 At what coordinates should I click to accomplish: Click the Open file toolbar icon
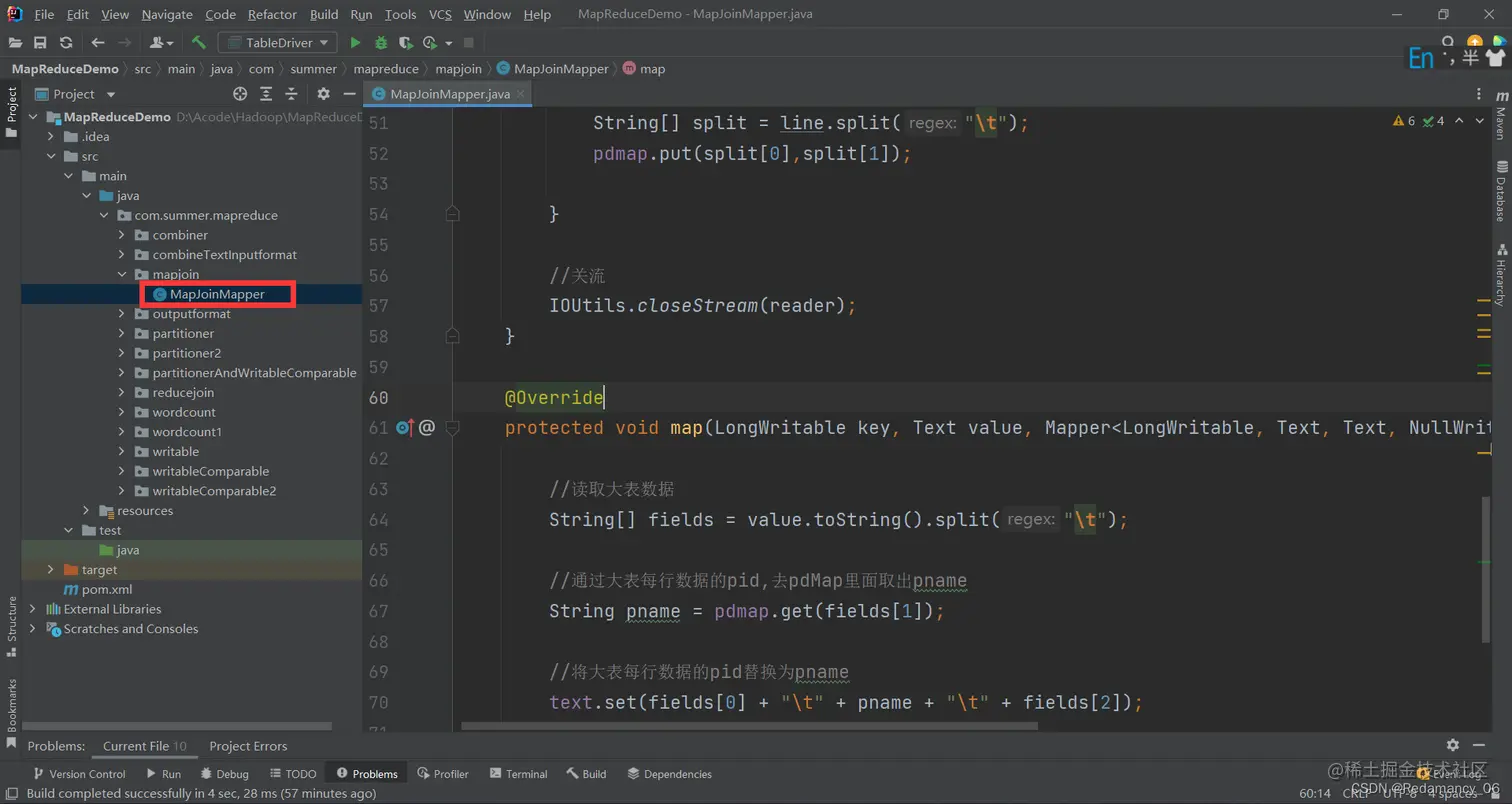15,43
